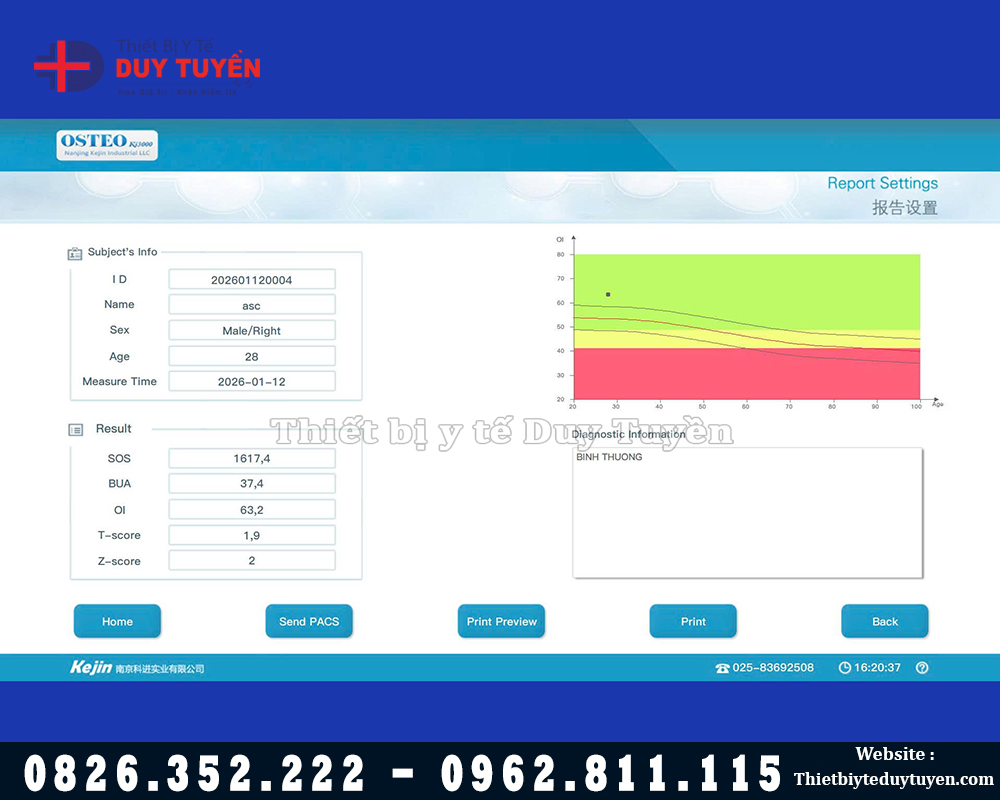The width and height of the screenshot is (1000, 800).
Task: Click the help question mark icon
Action: [922, 668]
